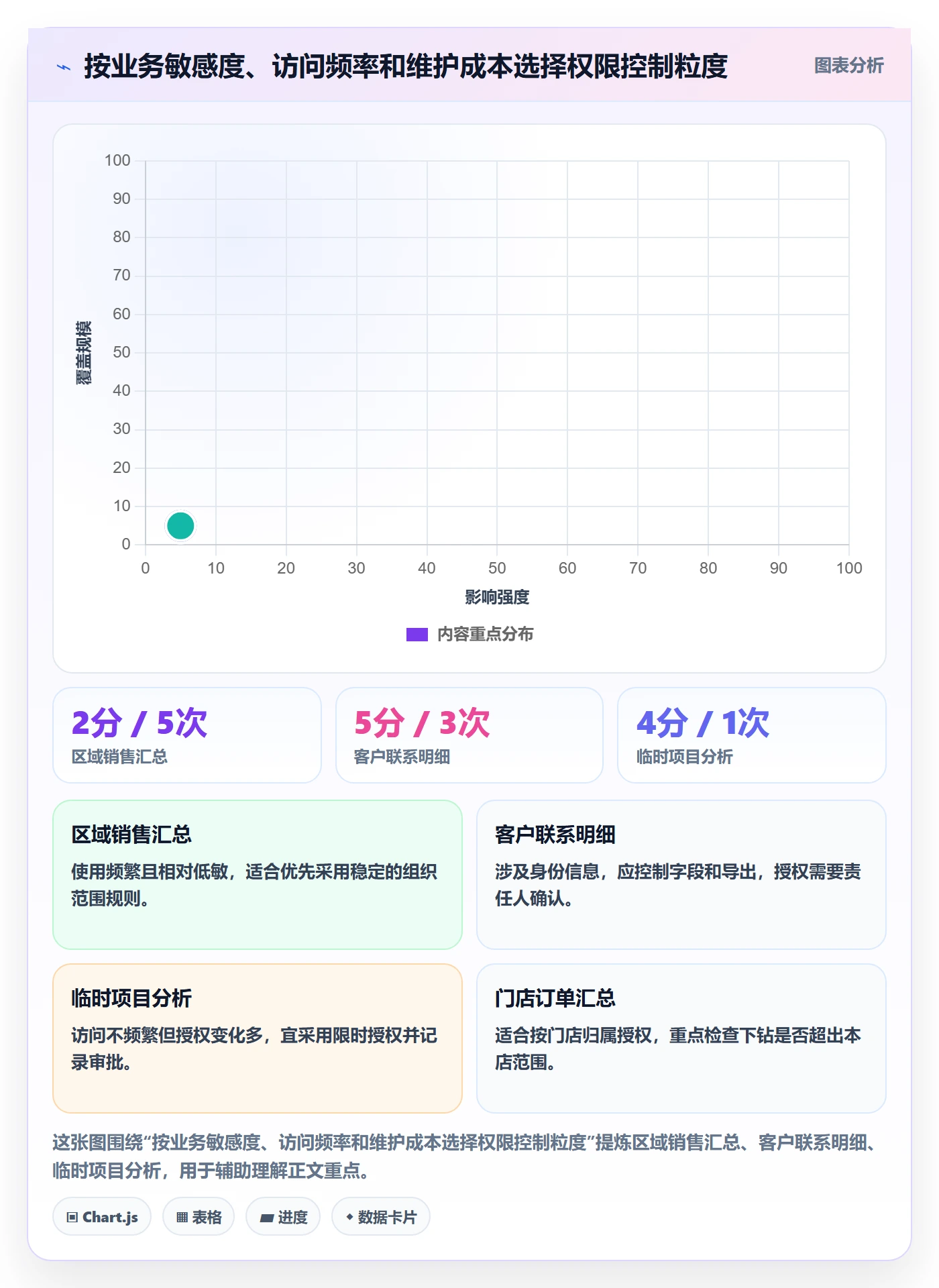The image size is (939, 1288).
Task: Open the green 区域销售汇总 description card
Action: point(258,874)
